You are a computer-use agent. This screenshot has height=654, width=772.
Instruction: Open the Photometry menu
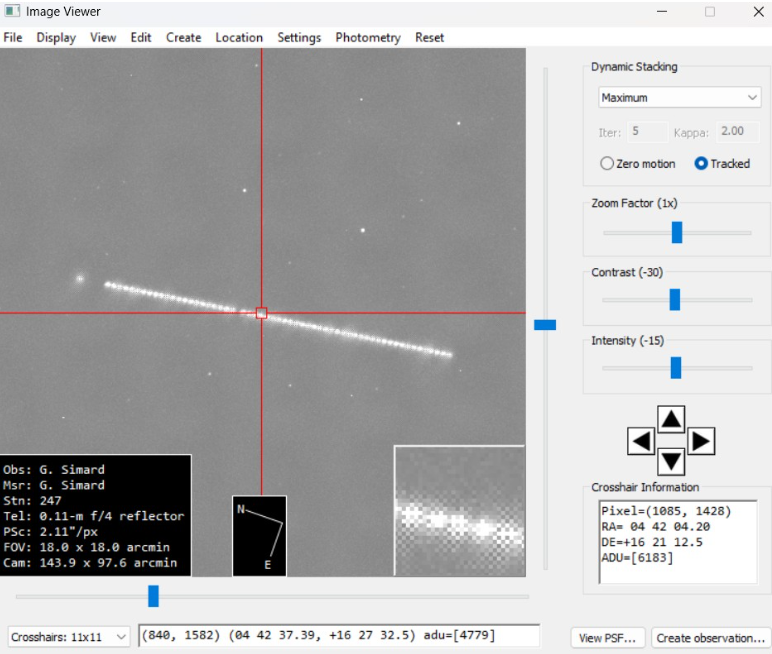tap(367, 38)
